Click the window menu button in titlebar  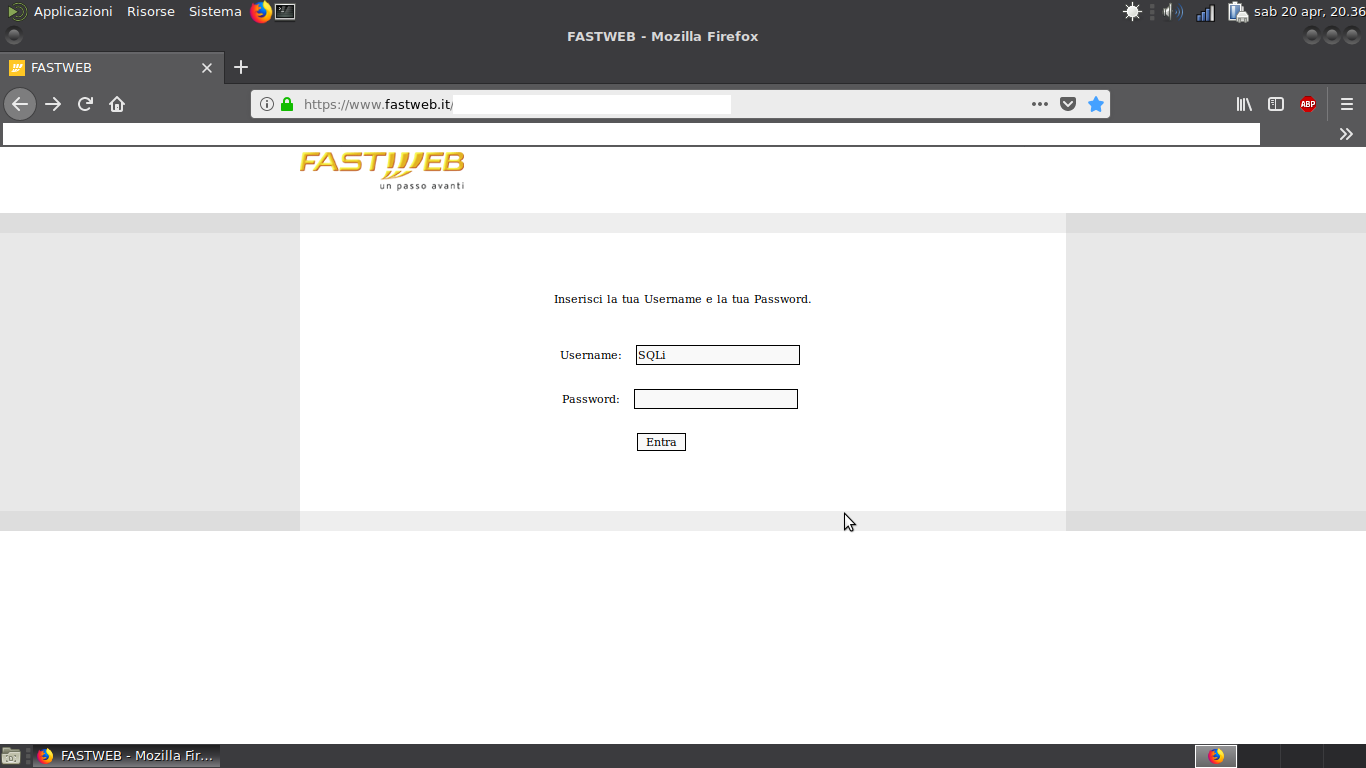pyautogui.click(x=13, y=36)
